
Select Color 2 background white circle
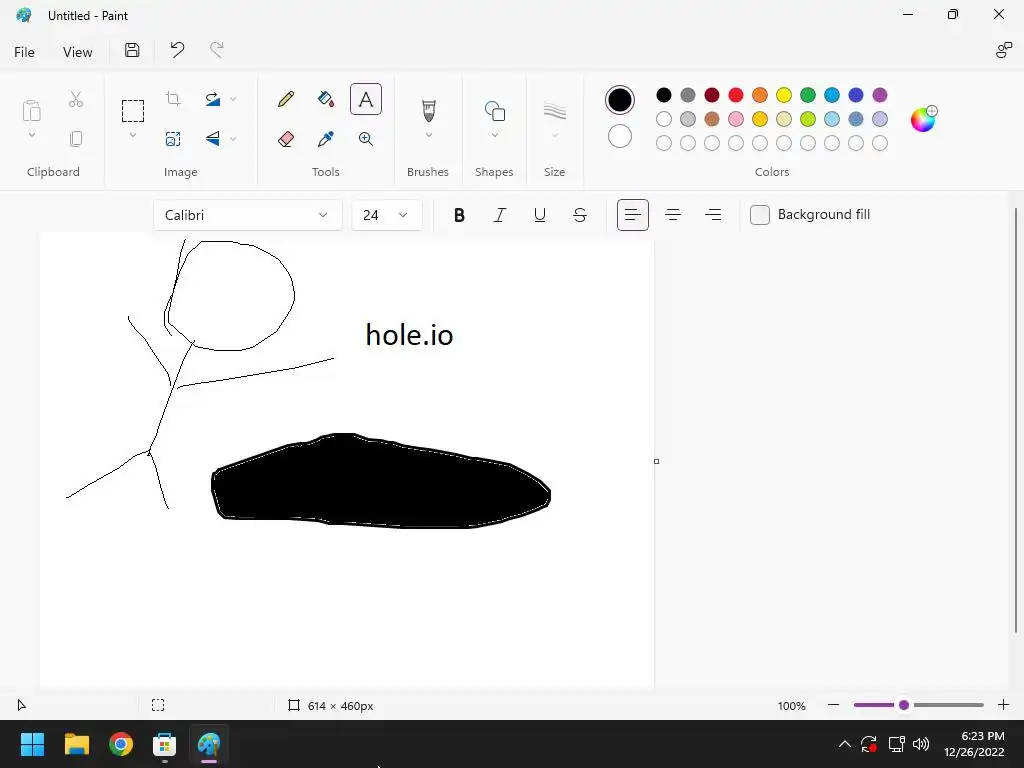[620, 136]
